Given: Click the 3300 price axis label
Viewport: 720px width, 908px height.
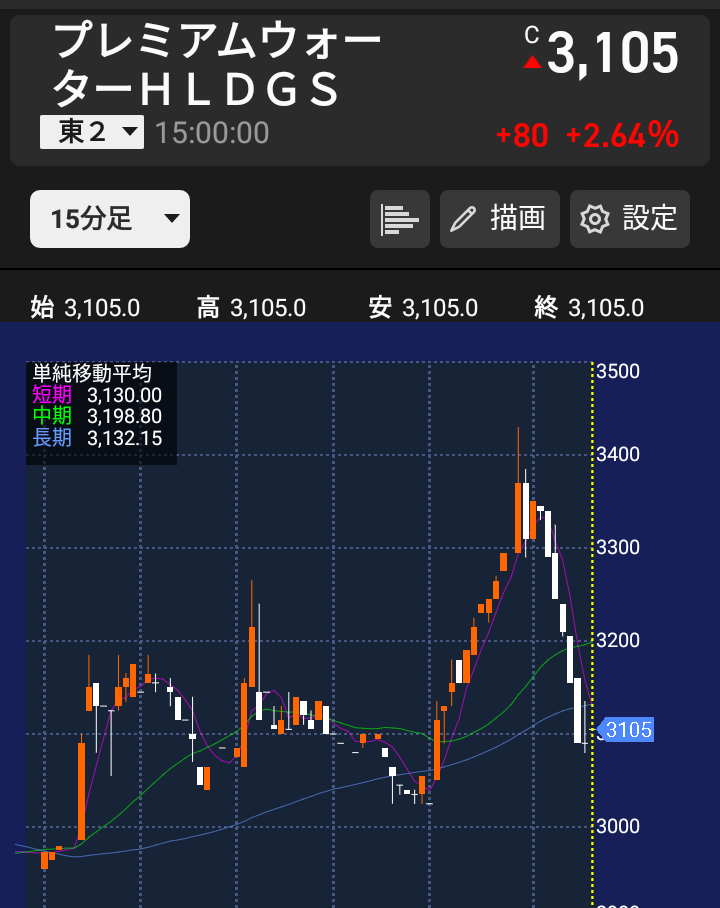Looking at the screenshot, I should tap(618, 547).
